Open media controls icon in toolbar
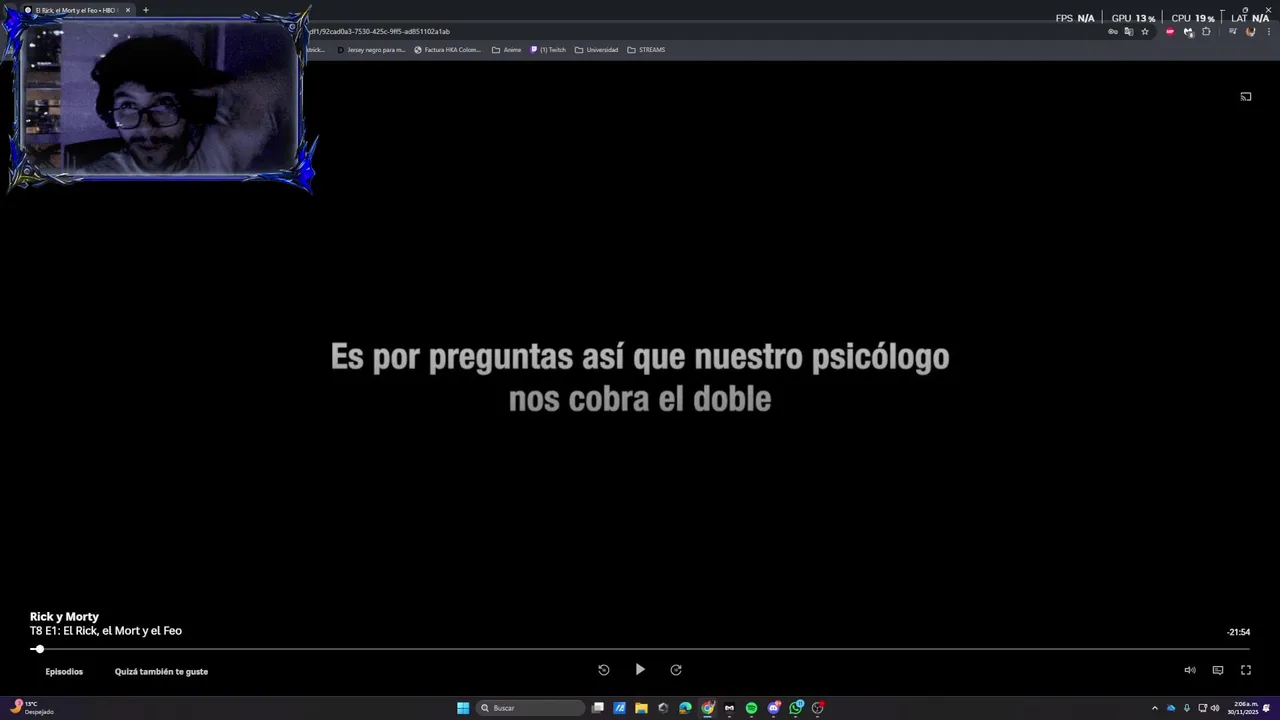The image size is (1280, 720). coord(1232,32)
